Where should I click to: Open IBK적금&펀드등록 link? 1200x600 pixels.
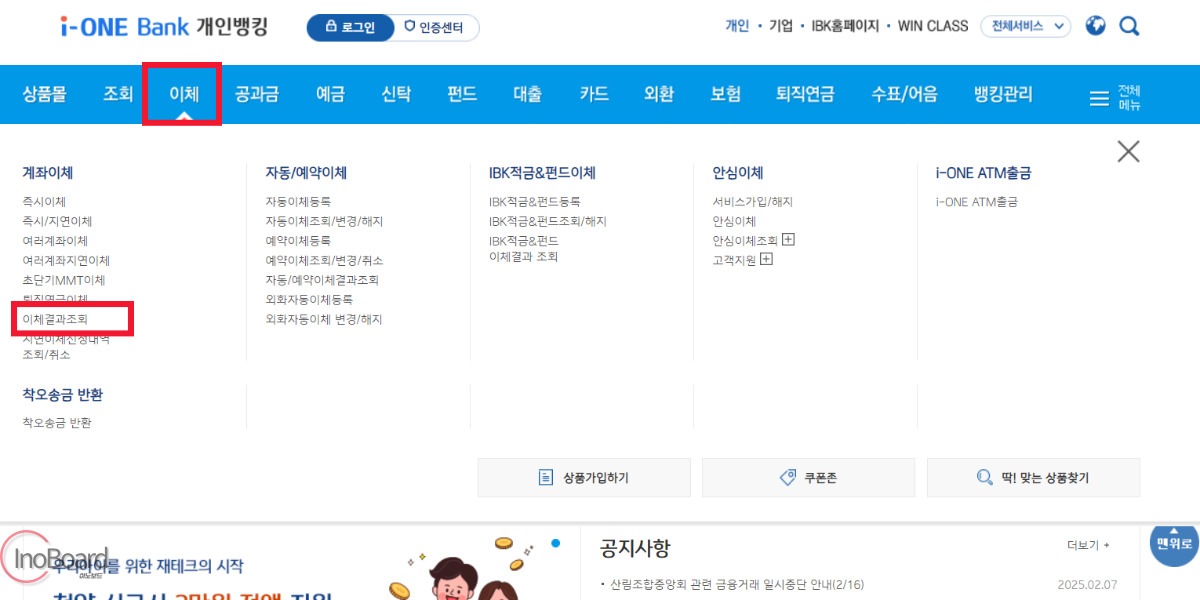point(534,202)
